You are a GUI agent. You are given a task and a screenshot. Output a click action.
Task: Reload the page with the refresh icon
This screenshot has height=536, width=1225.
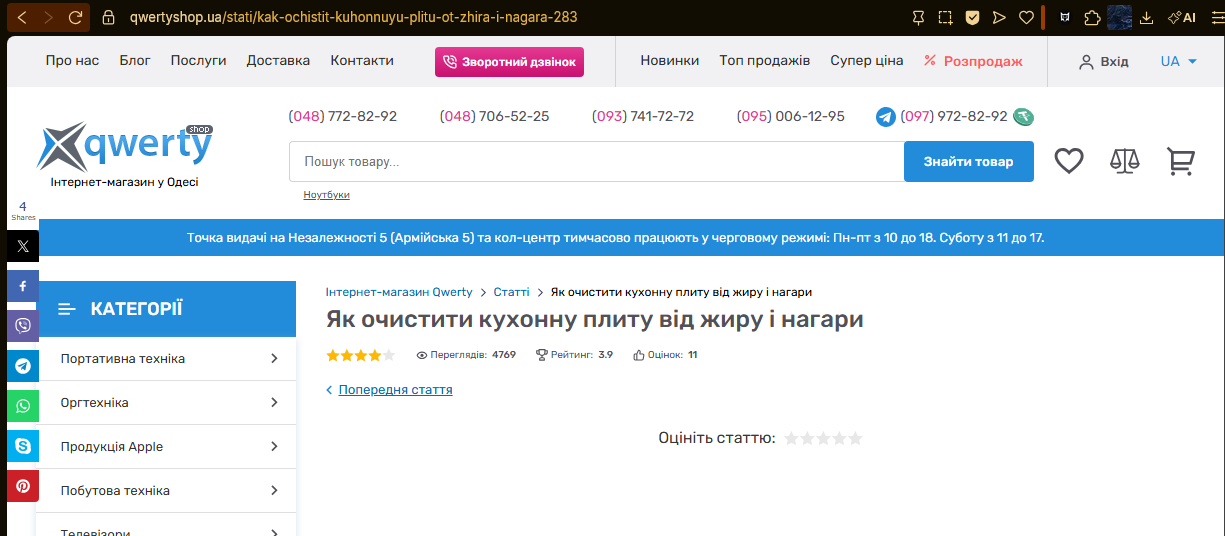76,17
